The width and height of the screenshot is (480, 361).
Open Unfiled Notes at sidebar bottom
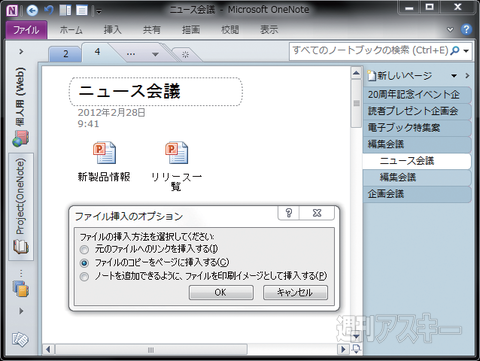[x=20, y=339]
